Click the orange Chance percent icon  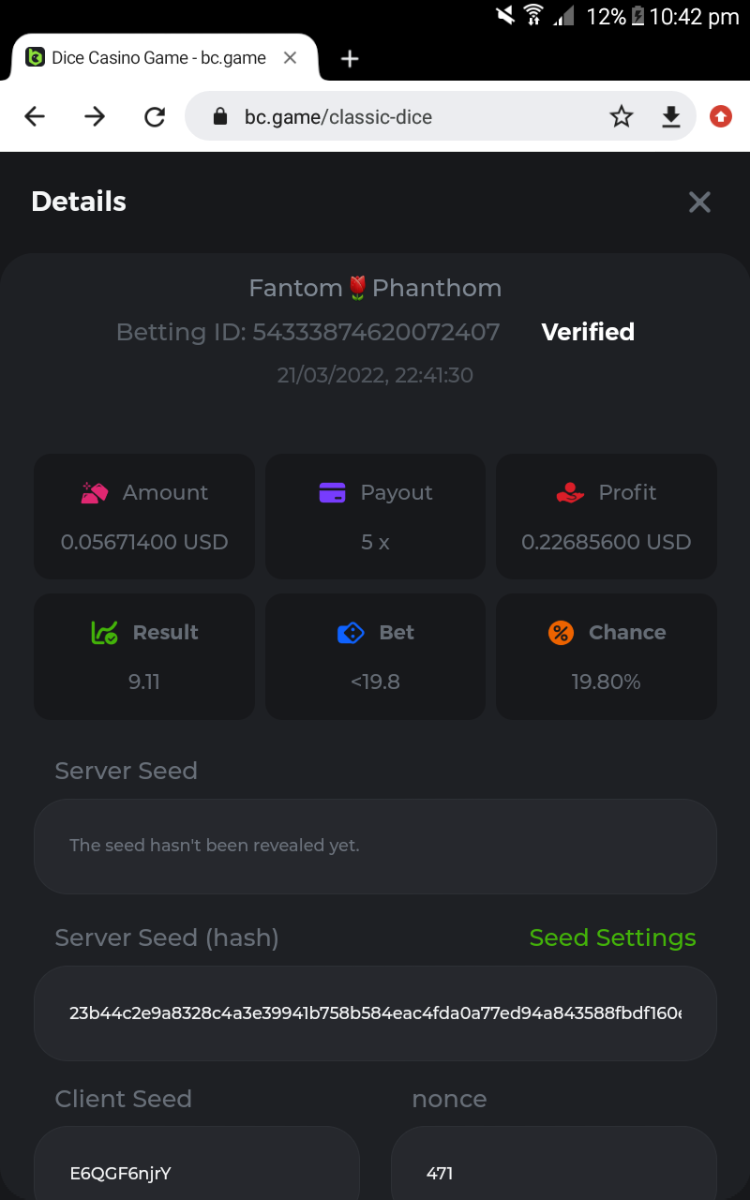561,633
